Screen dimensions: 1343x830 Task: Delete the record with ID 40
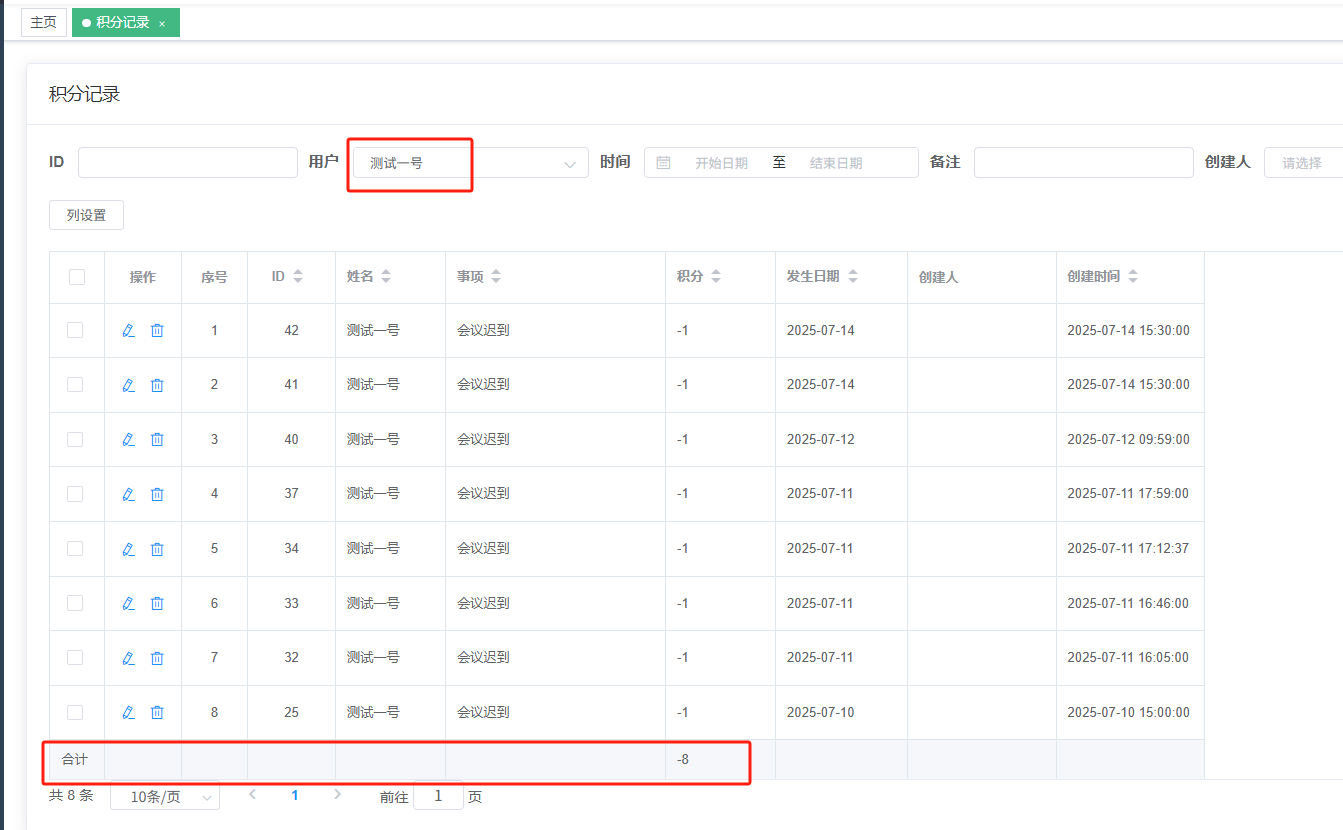[157, 439]
